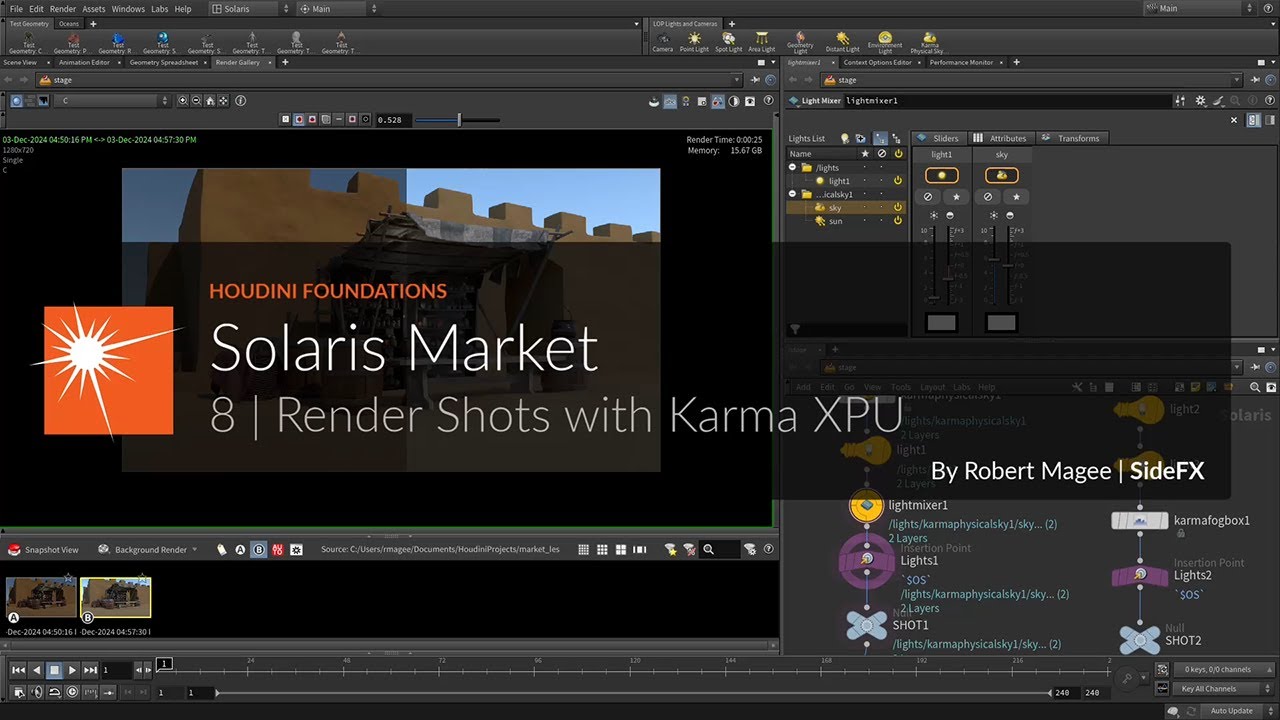The height and width of the screenshot is (720, 1280).
Task: Toggle snapshot B compare button
Action: (259, 549)
